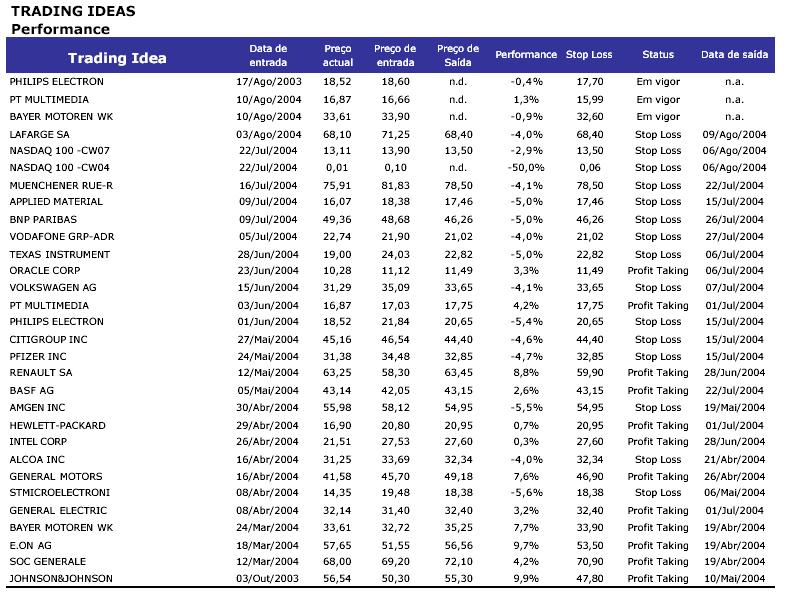This screenshot has width=788, height=592.
Task: Select the JOHNSON&JOHNSON row name
Action: (x=61, y=579)
